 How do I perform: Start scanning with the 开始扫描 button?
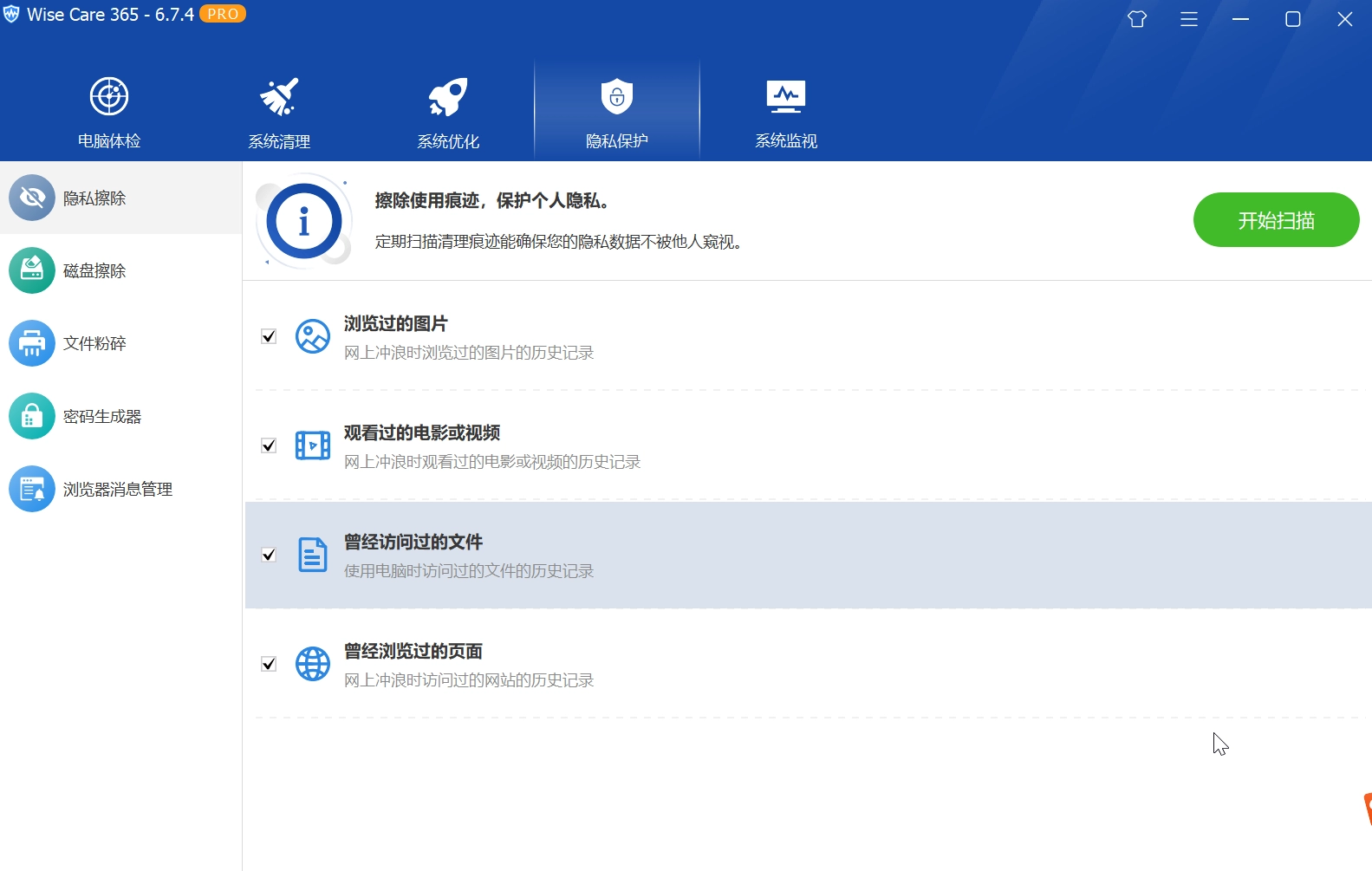pyautogui.click(x=1276, y=220)
